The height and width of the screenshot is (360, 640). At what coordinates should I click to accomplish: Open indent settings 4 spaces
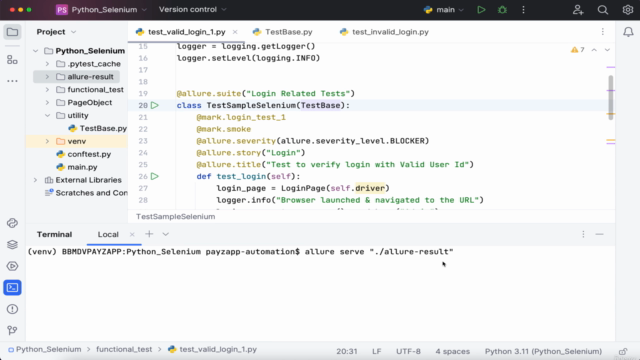coord(452,351)
